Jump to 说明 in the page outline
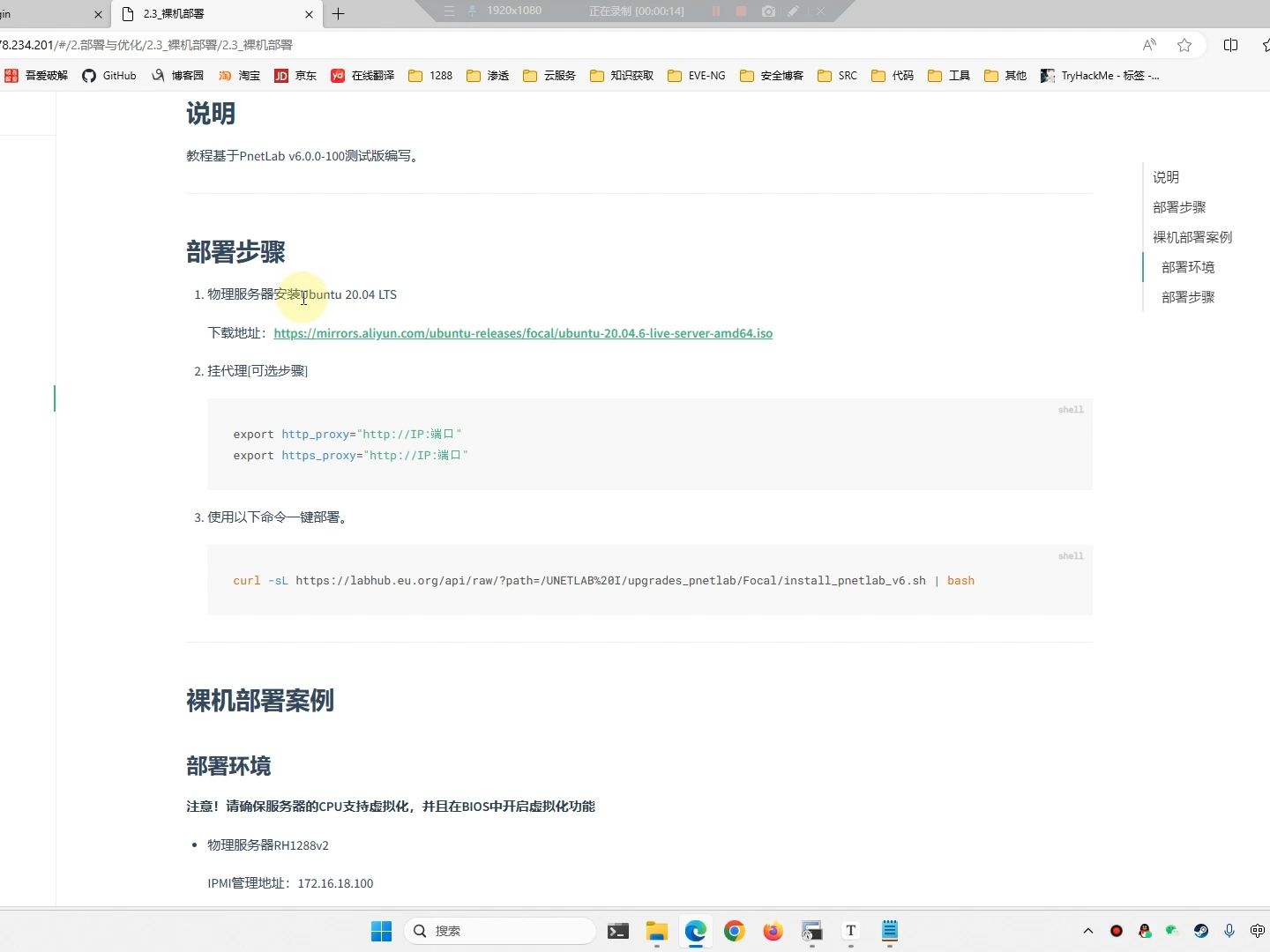Screen dimensions: 1270x952 [1166, 177]
